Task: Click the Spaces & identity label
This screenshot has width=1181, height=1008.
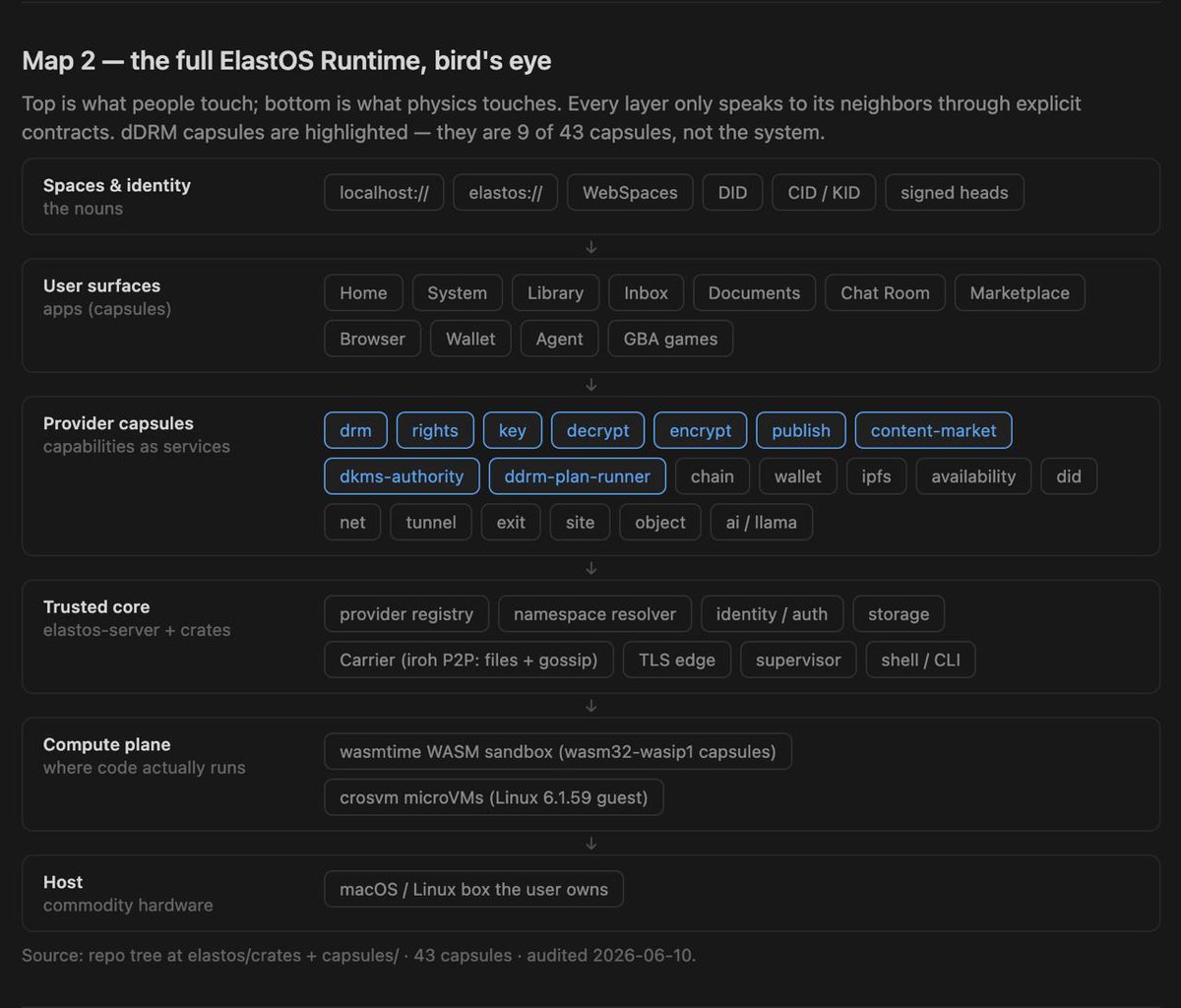Action: pyautogui.click(x=117, y=185)
